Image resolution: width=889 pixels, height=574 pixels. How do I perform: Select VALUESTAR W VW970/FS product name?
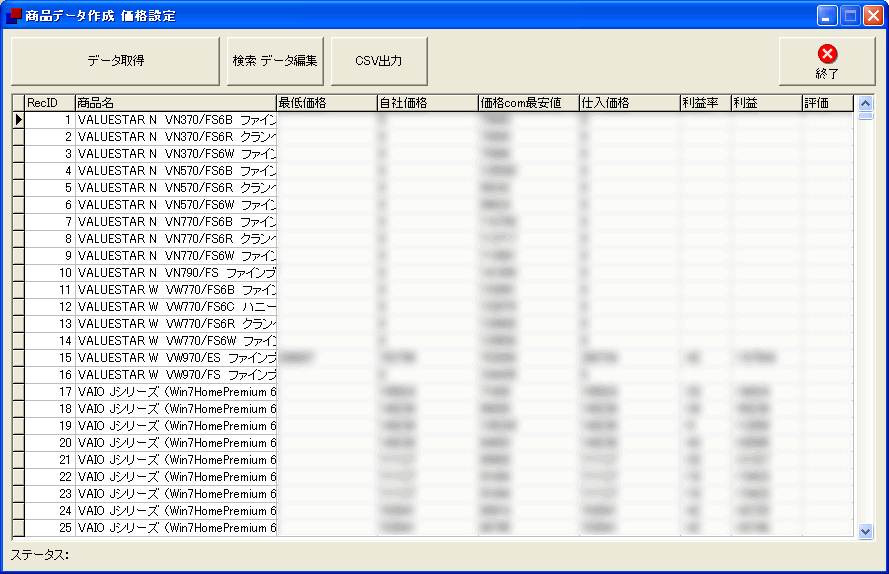click(176, 375)
